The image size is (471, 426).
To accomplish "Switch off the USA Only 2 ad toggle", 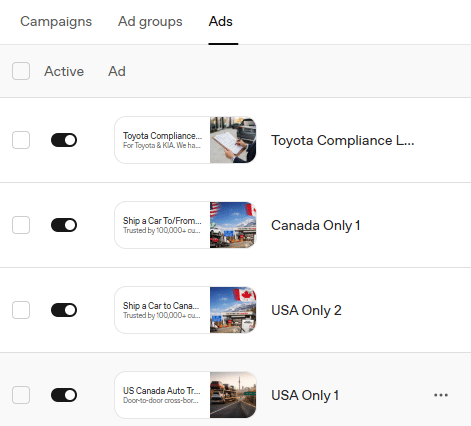I will (64, 310).
